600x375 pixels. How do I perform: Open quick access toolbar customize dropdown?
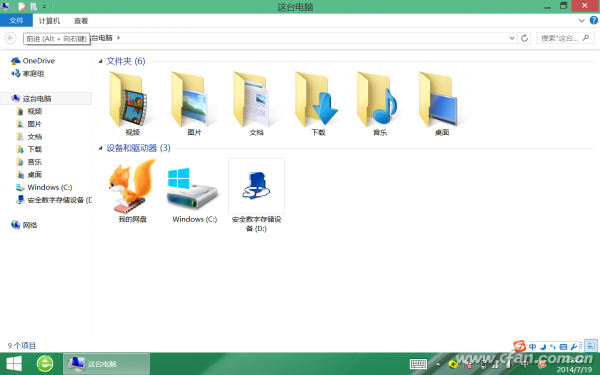(x=44, y=7)
